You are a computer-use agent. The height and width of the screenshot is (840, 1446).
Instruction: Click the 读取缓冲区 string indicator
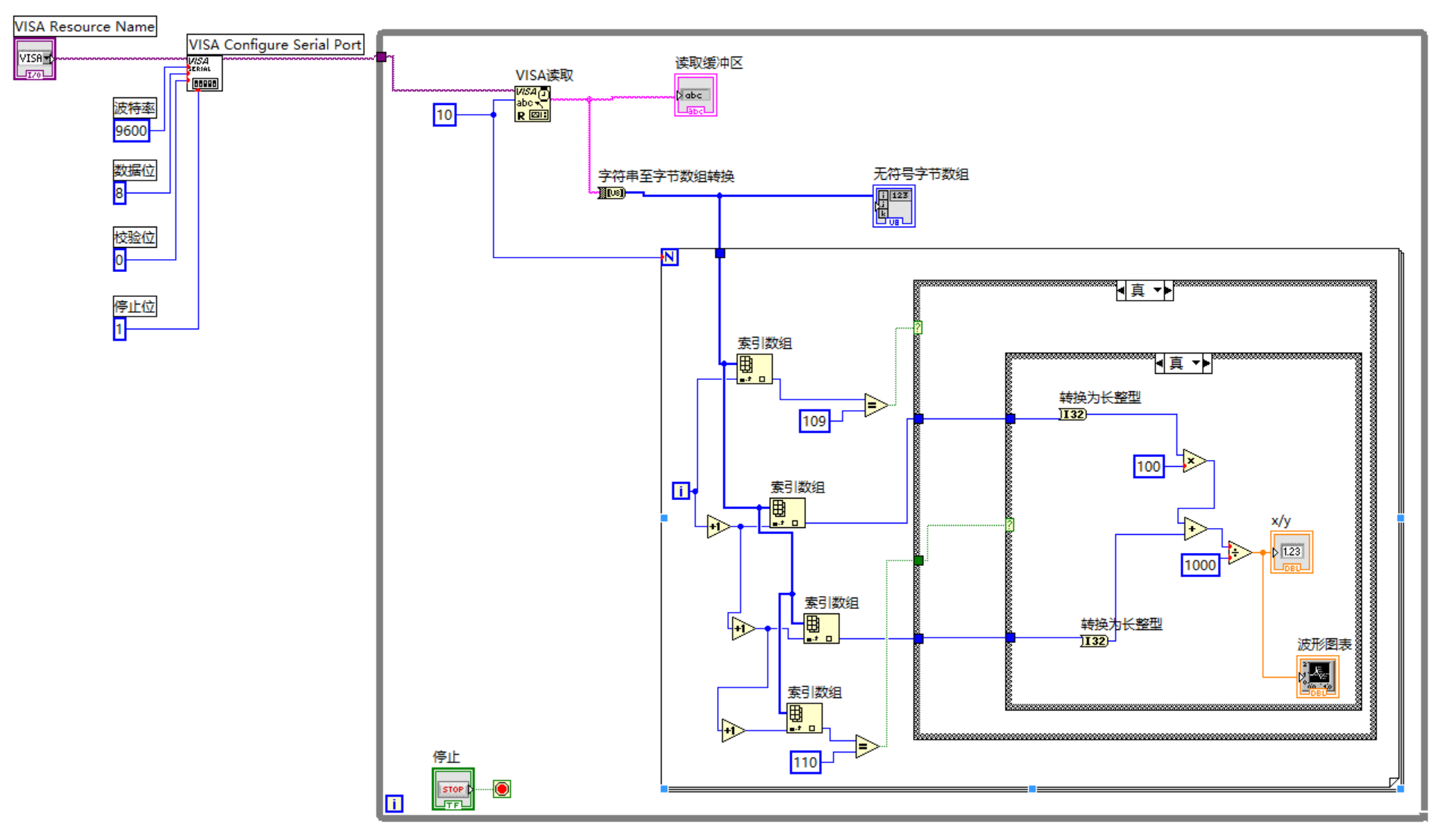point(695,95)
